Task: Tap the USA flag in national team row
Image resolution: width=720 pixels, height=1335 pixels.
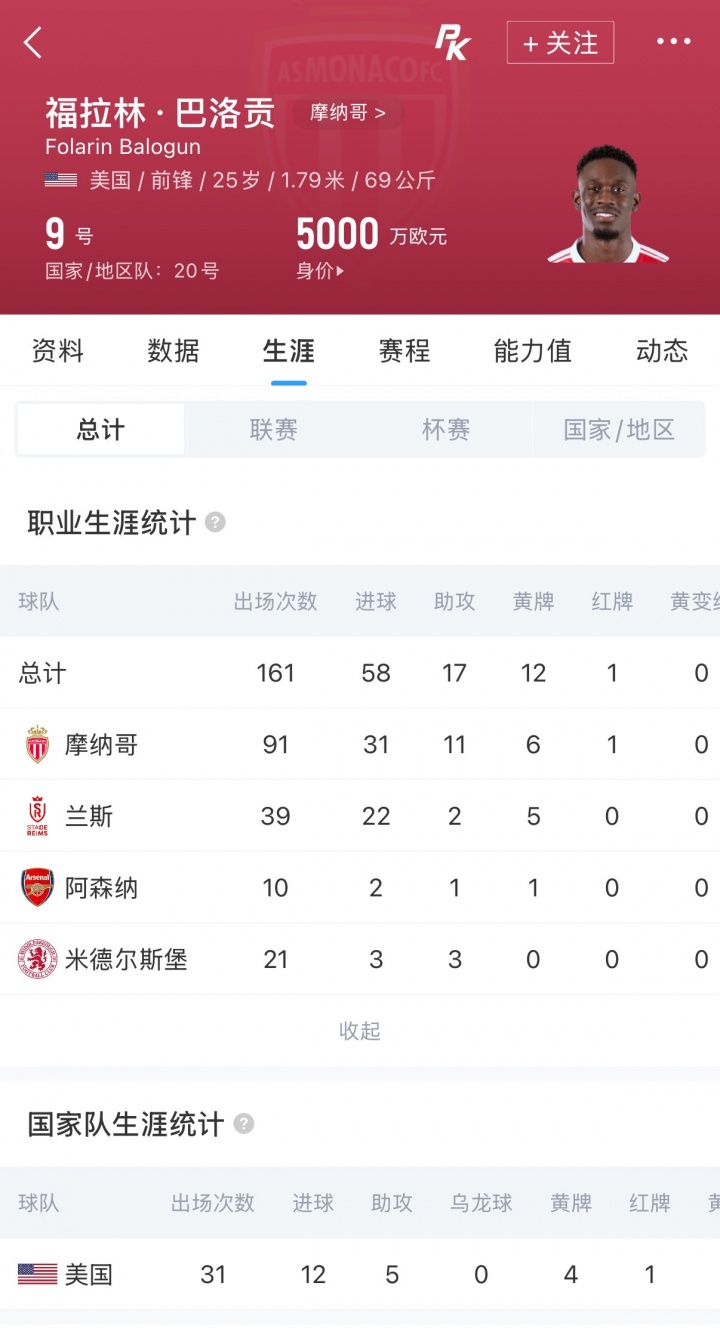Action: click(37, 1274)
